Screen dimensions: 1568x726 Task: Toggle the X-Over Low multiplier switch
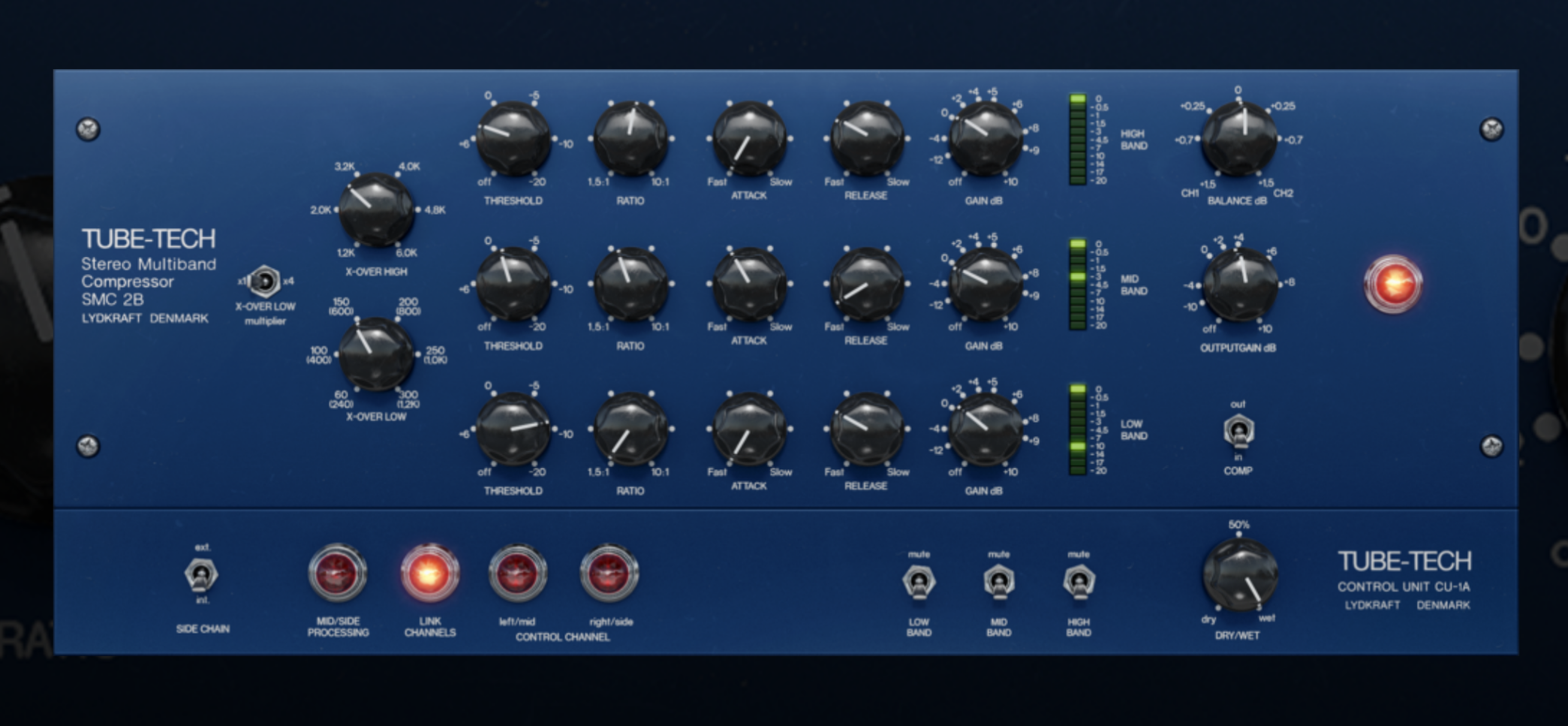(x=264, y=282)
